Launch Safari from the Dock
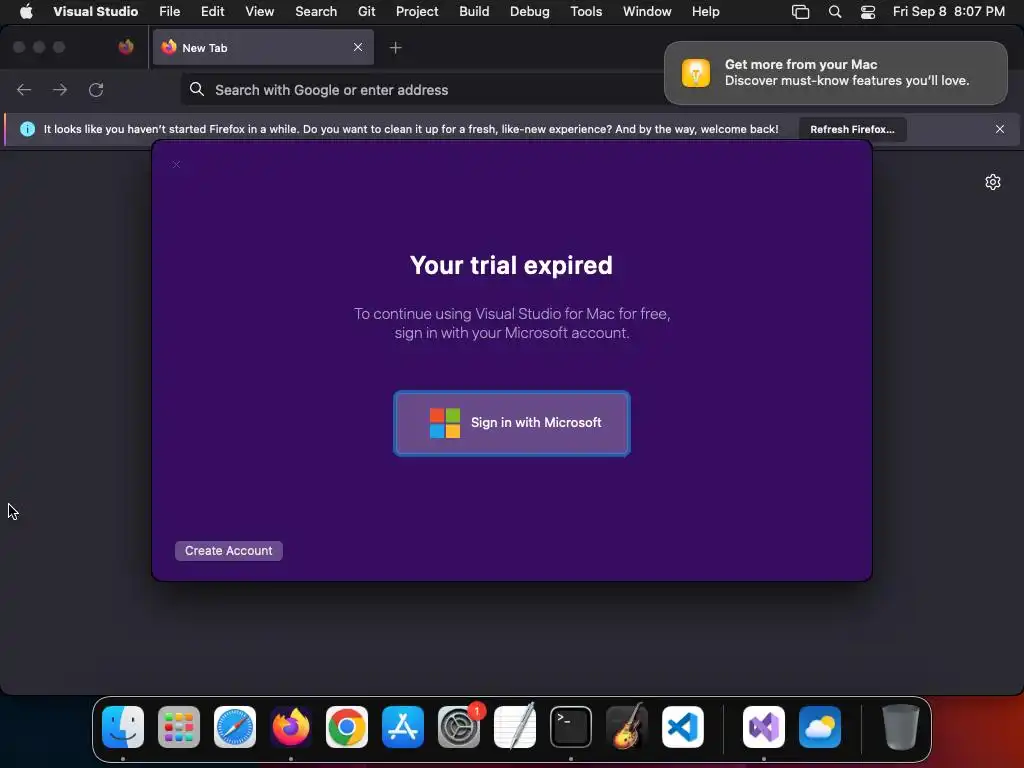Viewport: 1024px width, 768px height. 235,727
